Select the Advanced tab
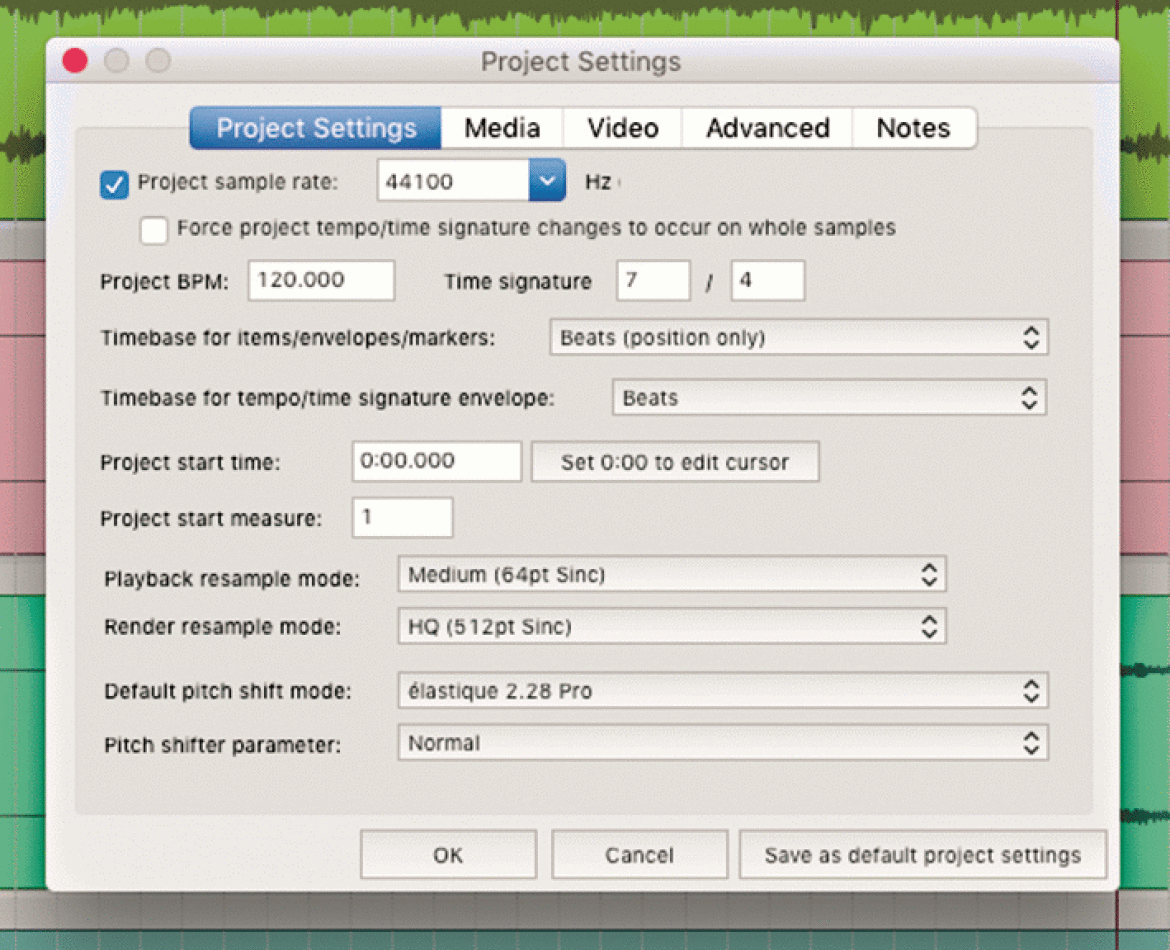This screenshot has height=950, width=1170. [x=768, y=128]
